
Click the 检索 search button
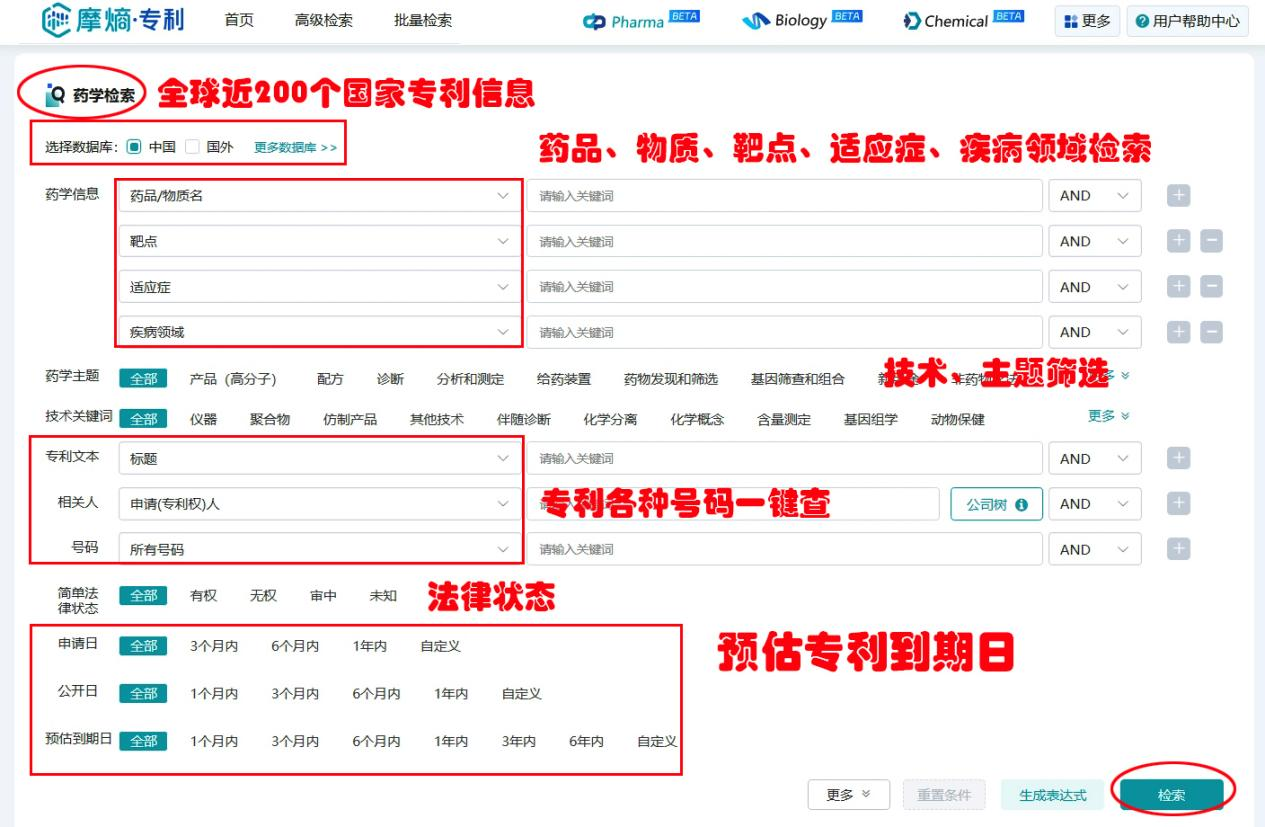tap(1171, 795)
